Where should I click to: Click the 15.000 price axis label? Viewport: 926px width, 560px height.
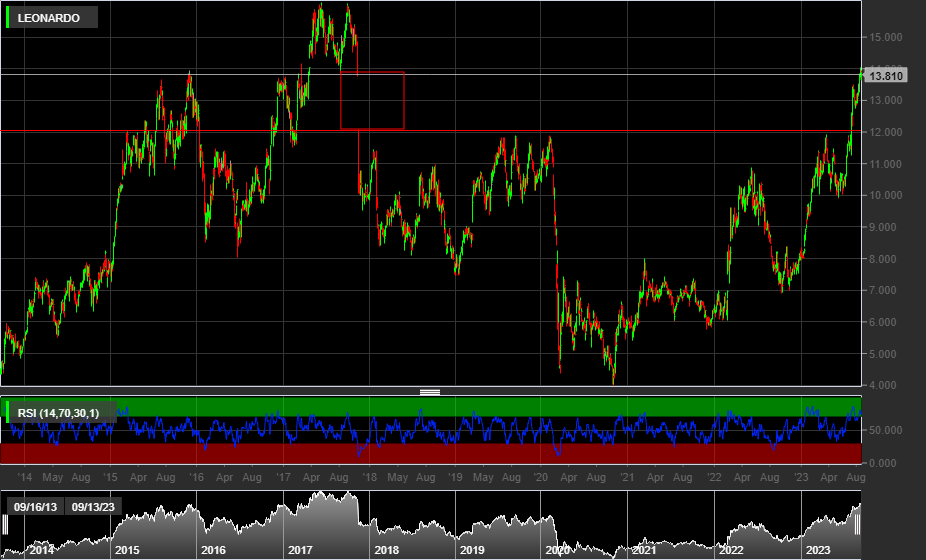[x=885, y=37]
